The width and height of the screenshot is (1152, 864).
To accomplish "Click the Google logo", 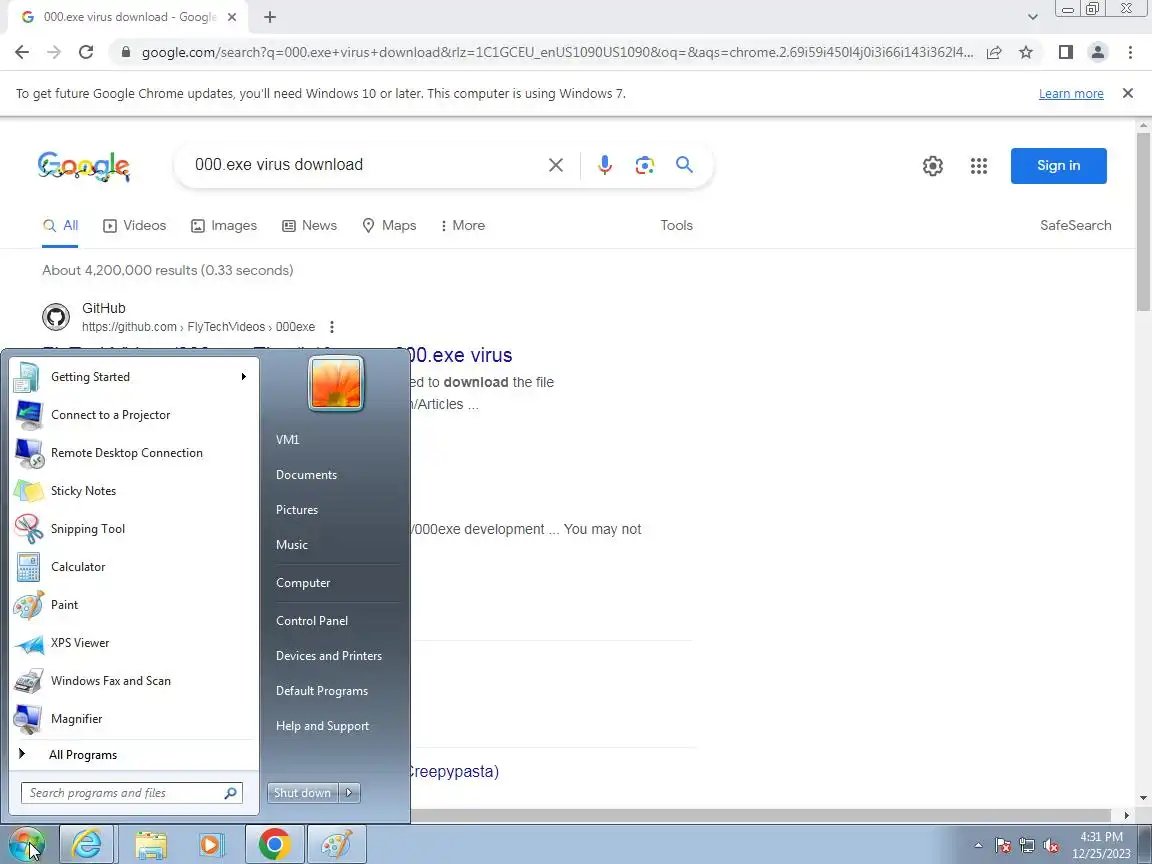I will (84, 167).
